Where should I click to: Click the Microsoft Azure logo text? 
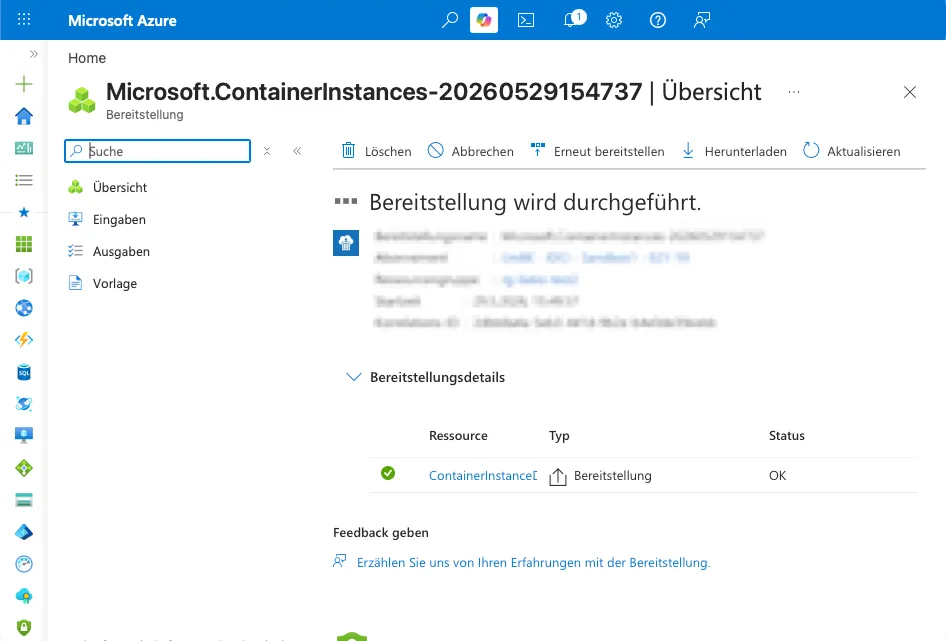point(122,21)
